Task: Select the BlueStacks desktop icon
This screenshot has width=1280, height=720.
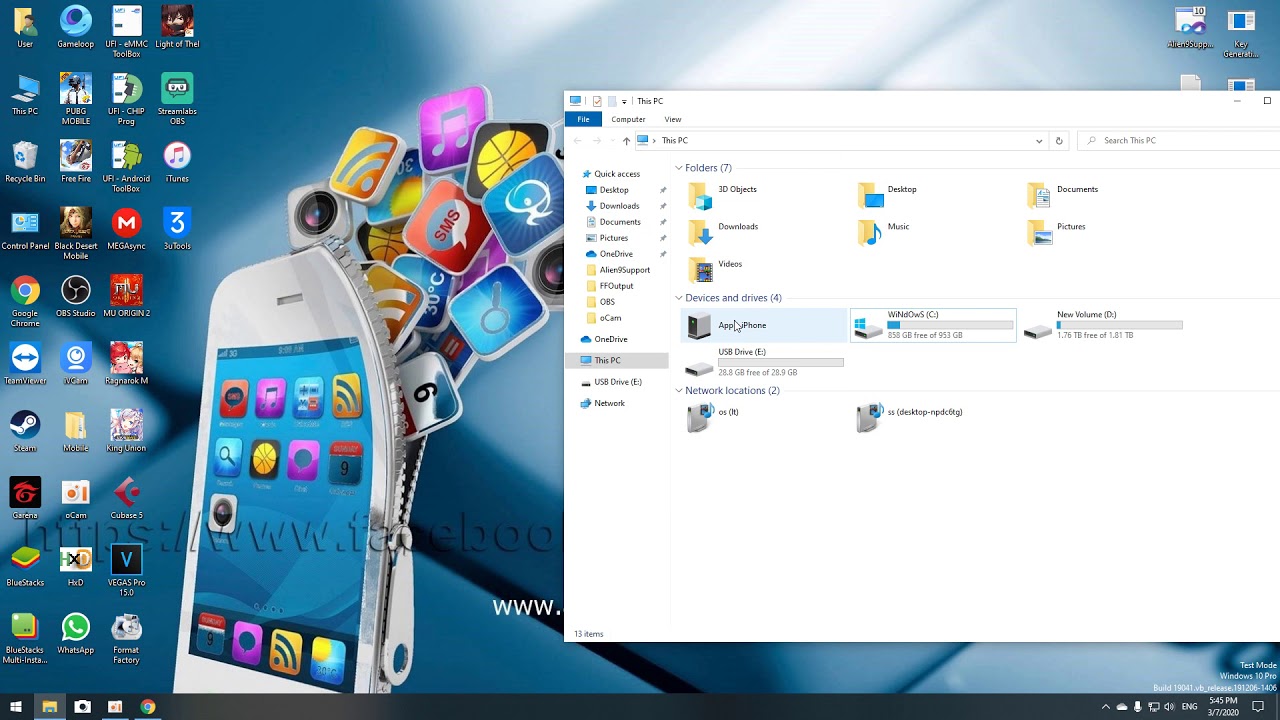Action: pos(25,565)
